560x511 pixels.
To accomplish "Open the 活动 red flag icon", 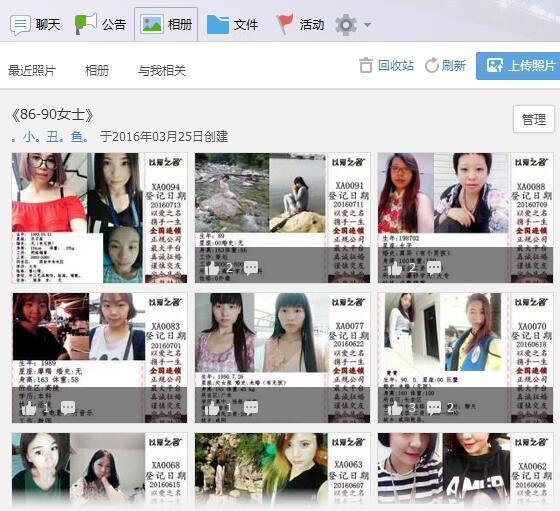I will [x=285, y=24].
